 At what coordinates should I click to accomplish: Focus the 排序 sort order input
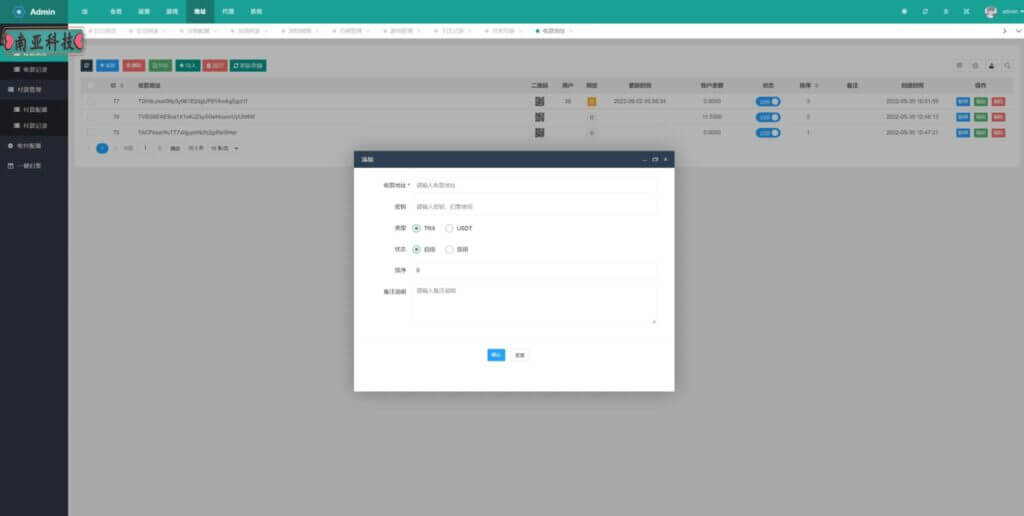pos(534,270)
